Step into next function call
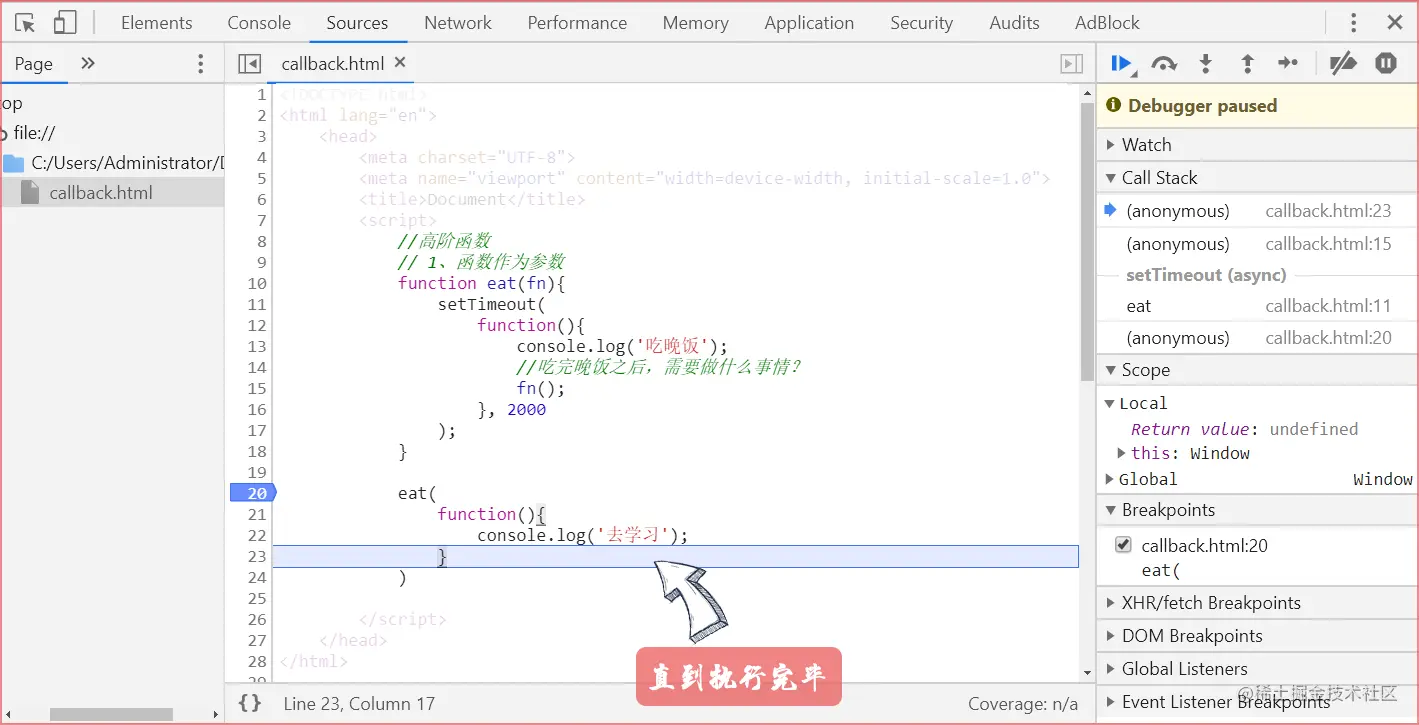1419x725 pixels. click(1206, 64)
